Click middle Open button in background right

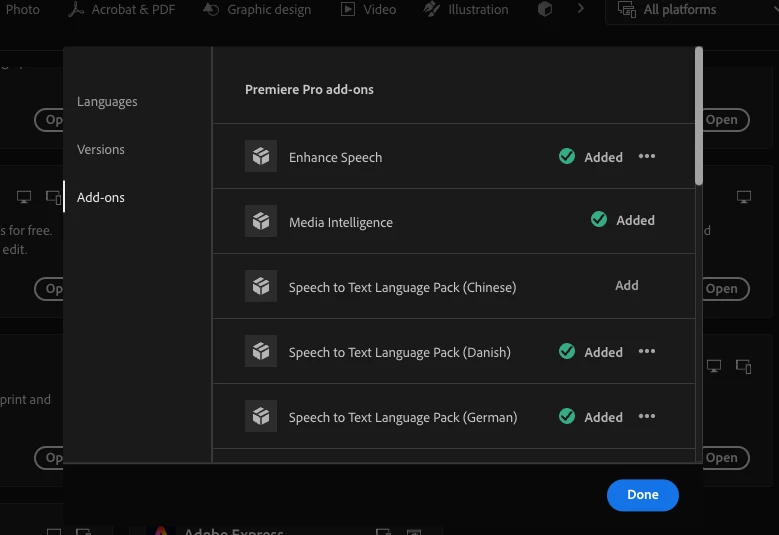click(724, 289)
